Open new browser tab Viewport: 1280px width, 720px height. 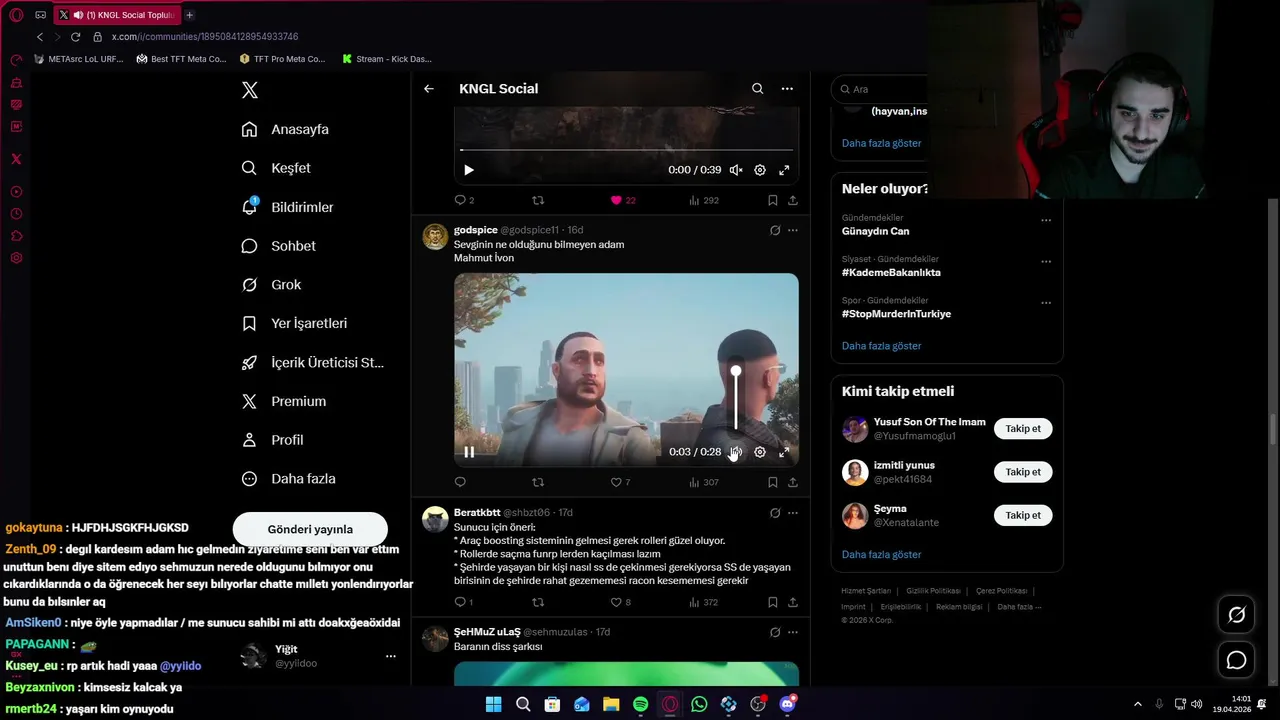[189, 15]
